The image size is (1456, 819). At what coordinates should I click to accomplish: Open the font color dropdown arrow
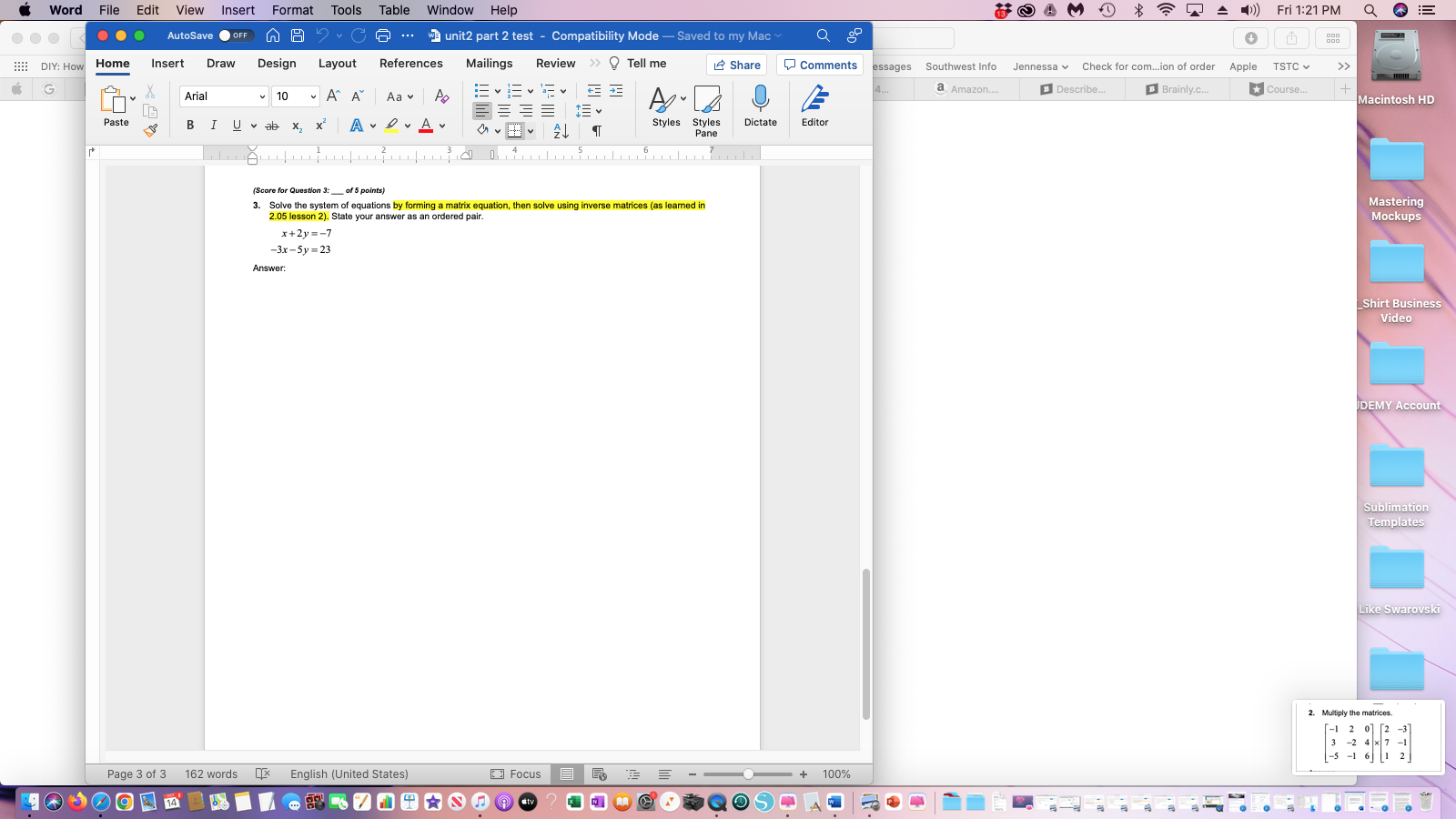(x=442, y=126)
